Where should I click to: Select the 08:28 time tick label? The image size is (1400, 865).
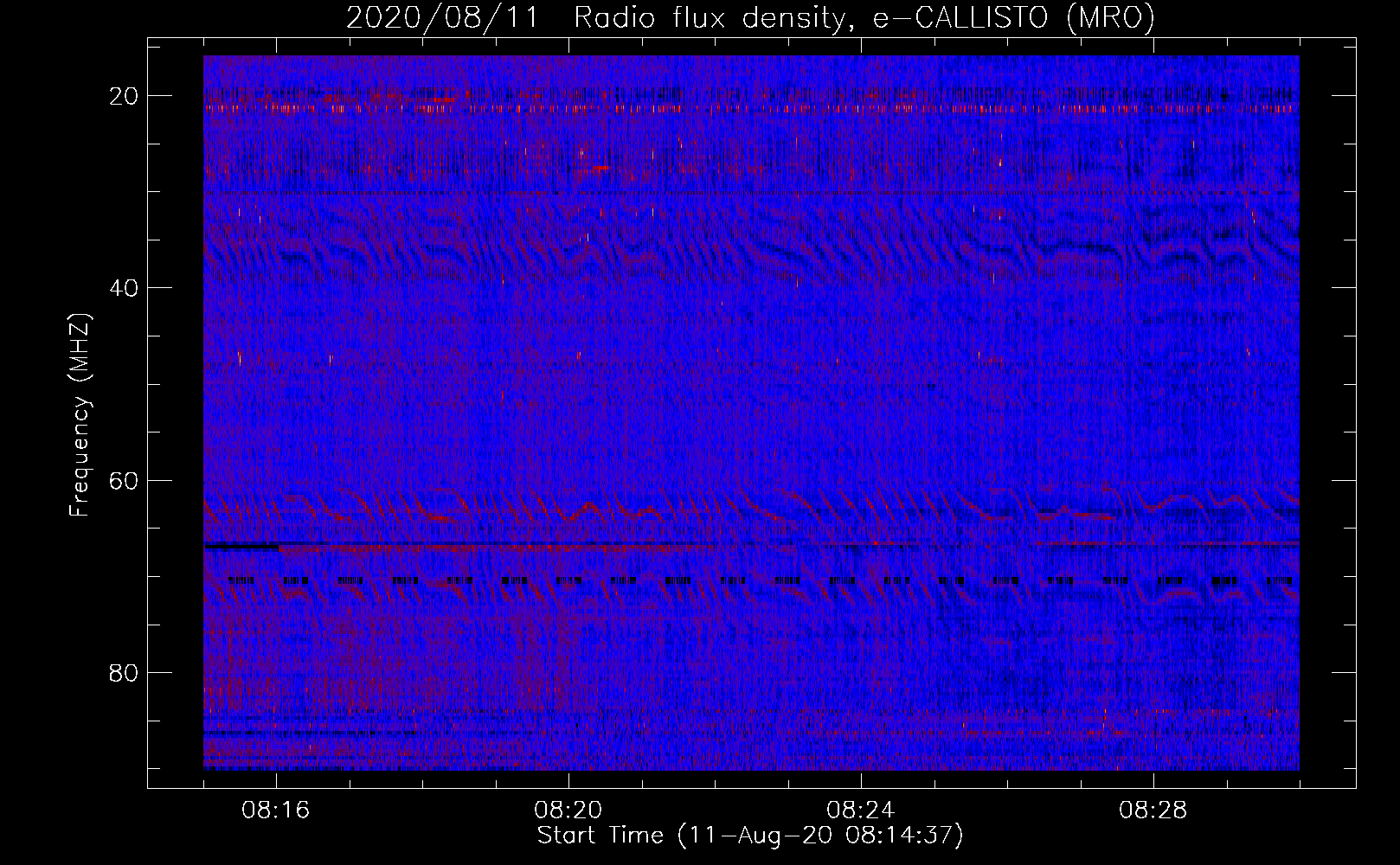(1153, 811)
